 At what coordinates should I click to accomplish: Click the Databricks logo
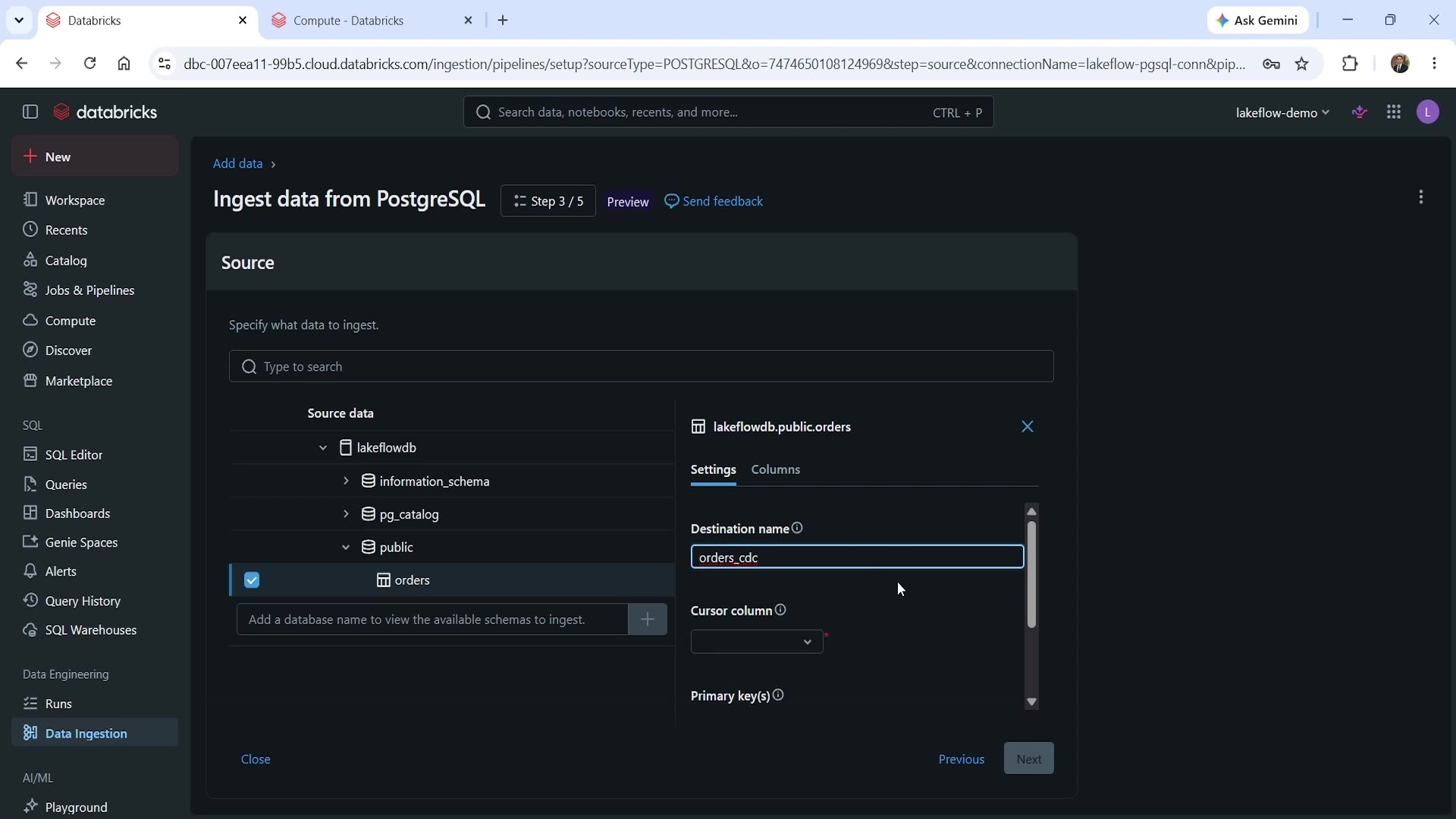point(105,112)
